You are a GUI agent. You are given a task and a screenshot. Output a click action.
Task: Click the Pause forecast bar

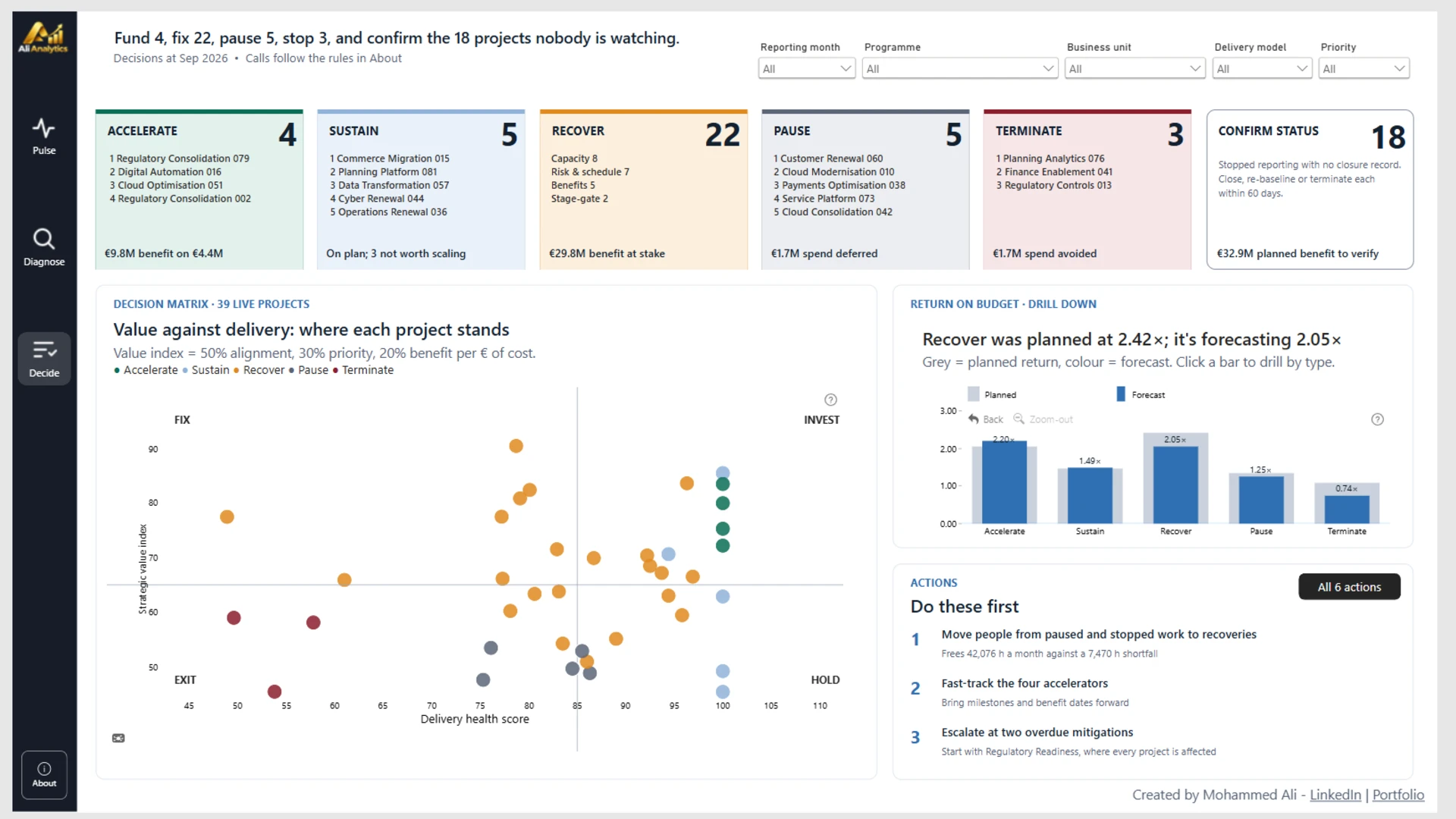(1261, 500)
